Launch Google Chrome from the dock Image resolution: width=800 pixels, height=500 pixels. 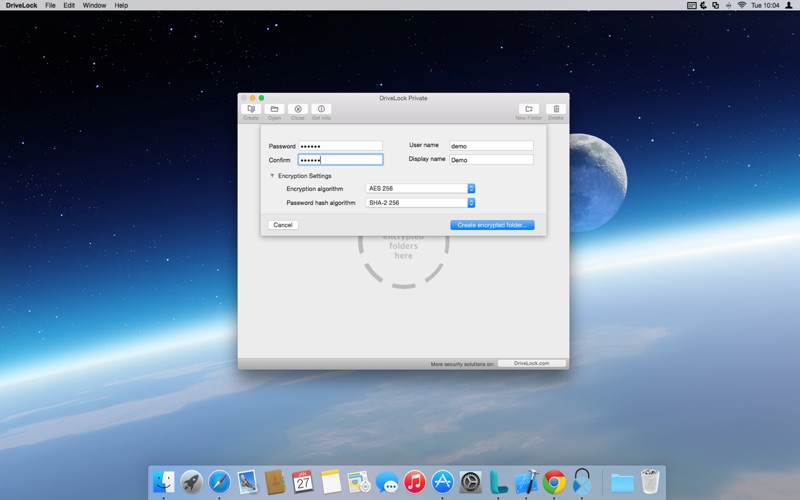pos(554,481)
